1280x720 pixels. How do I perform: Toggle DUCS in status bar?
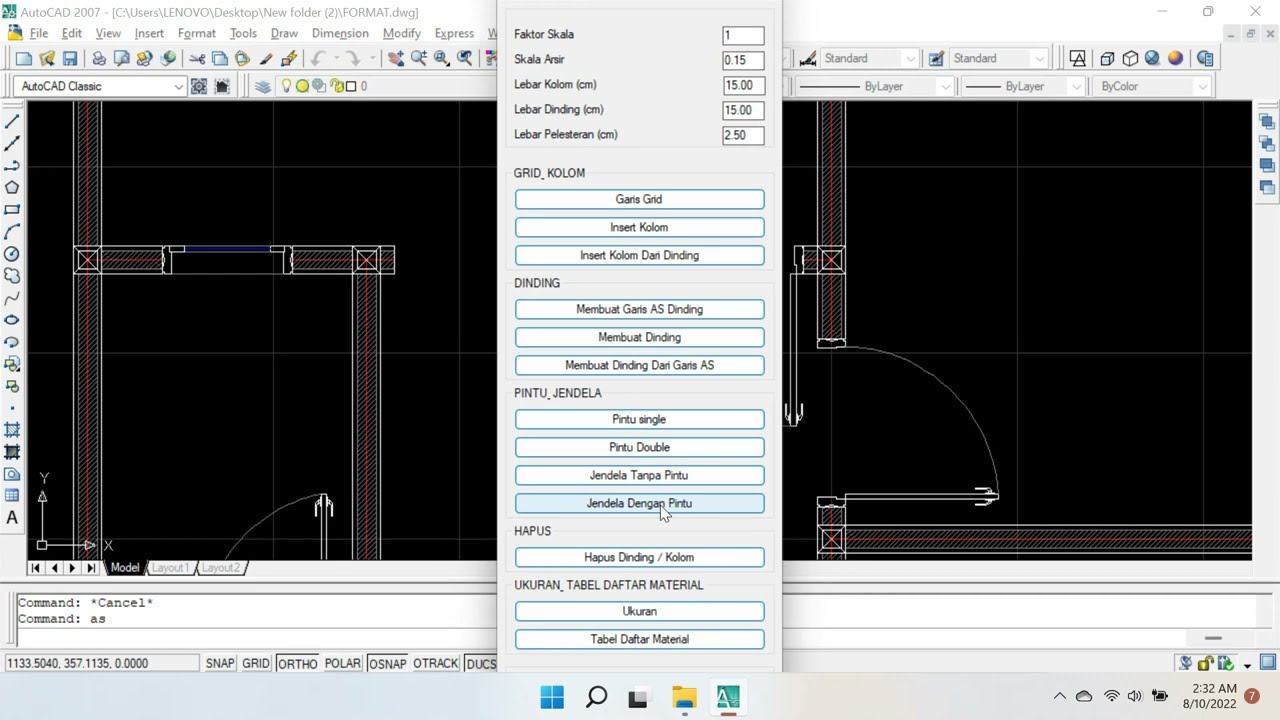(480, 663)
